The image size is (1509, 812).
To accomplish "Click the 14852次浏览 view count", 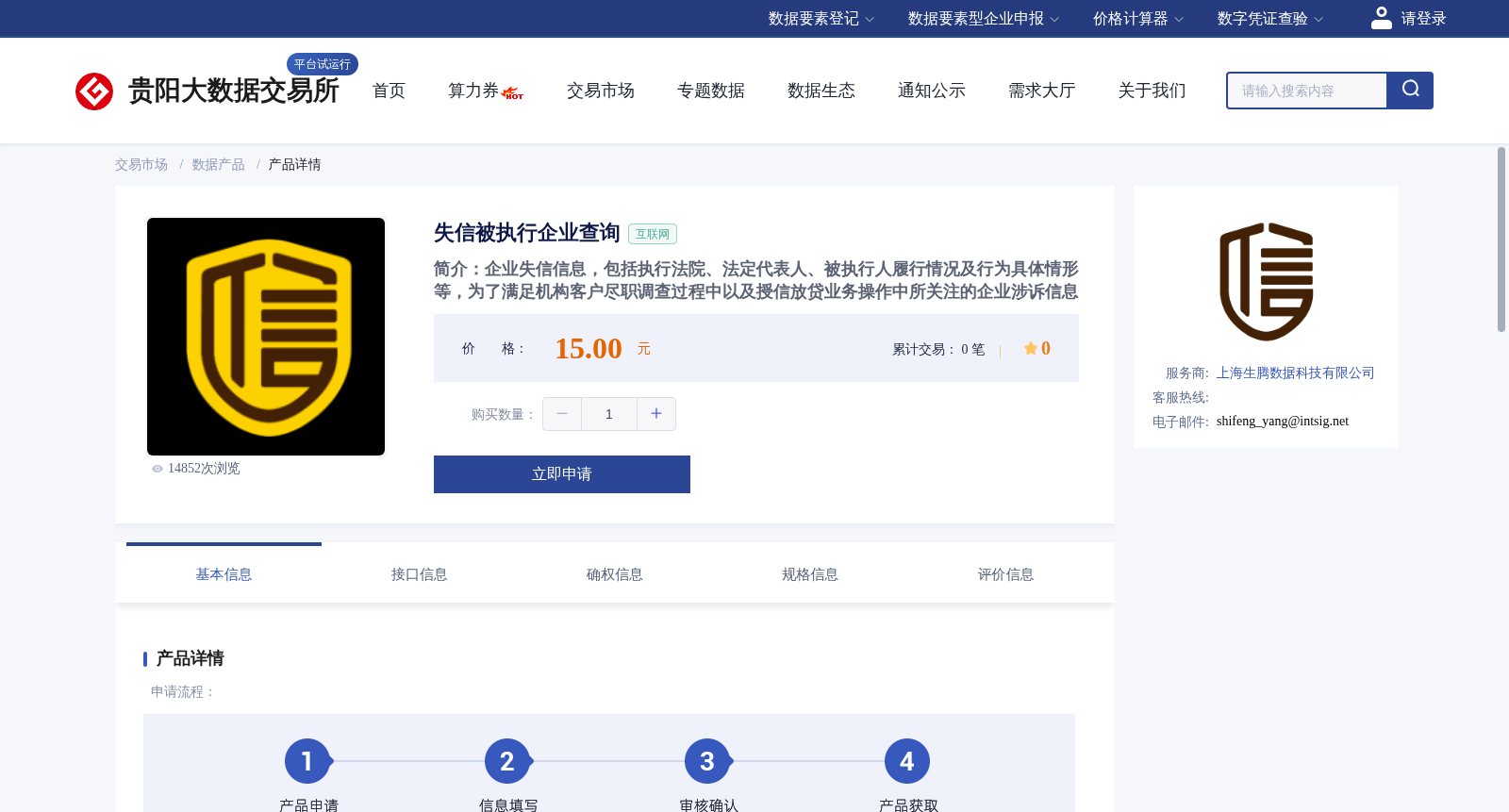I will [x=204, y=469].
